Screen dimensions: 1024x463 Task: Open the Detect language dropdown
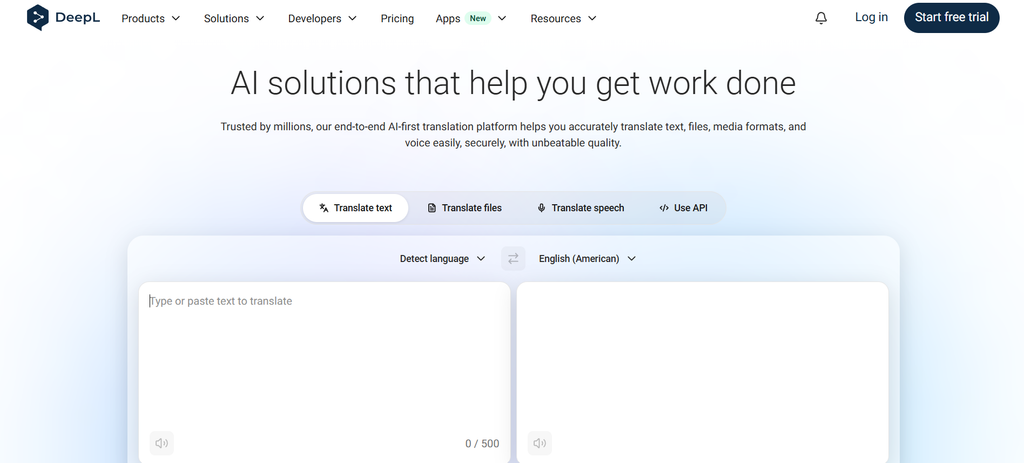(x=443, y=259)
